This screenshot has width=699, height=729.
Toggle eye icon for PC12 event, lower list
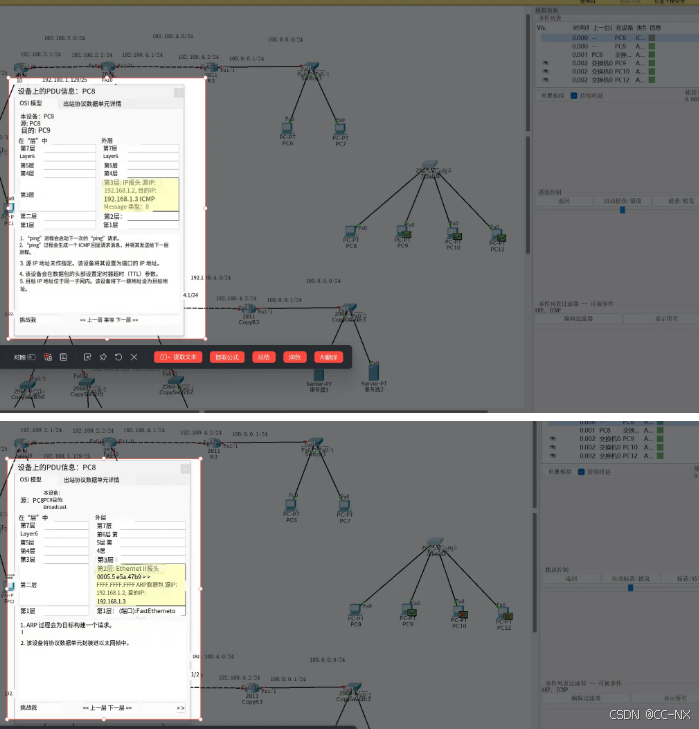(x=553, y=456)
